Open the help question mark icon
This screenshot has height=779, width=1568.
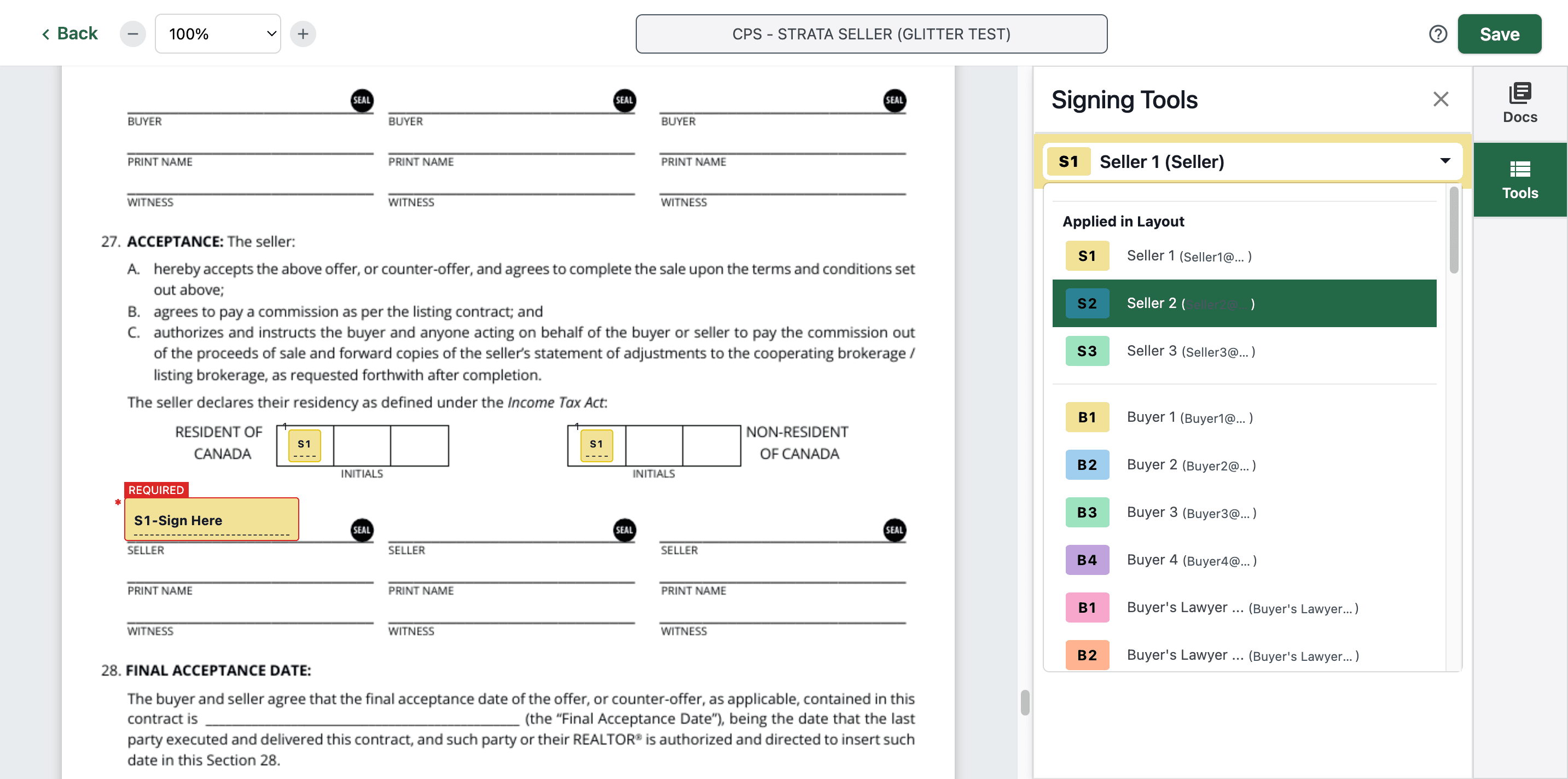(x=1438, y=34)
